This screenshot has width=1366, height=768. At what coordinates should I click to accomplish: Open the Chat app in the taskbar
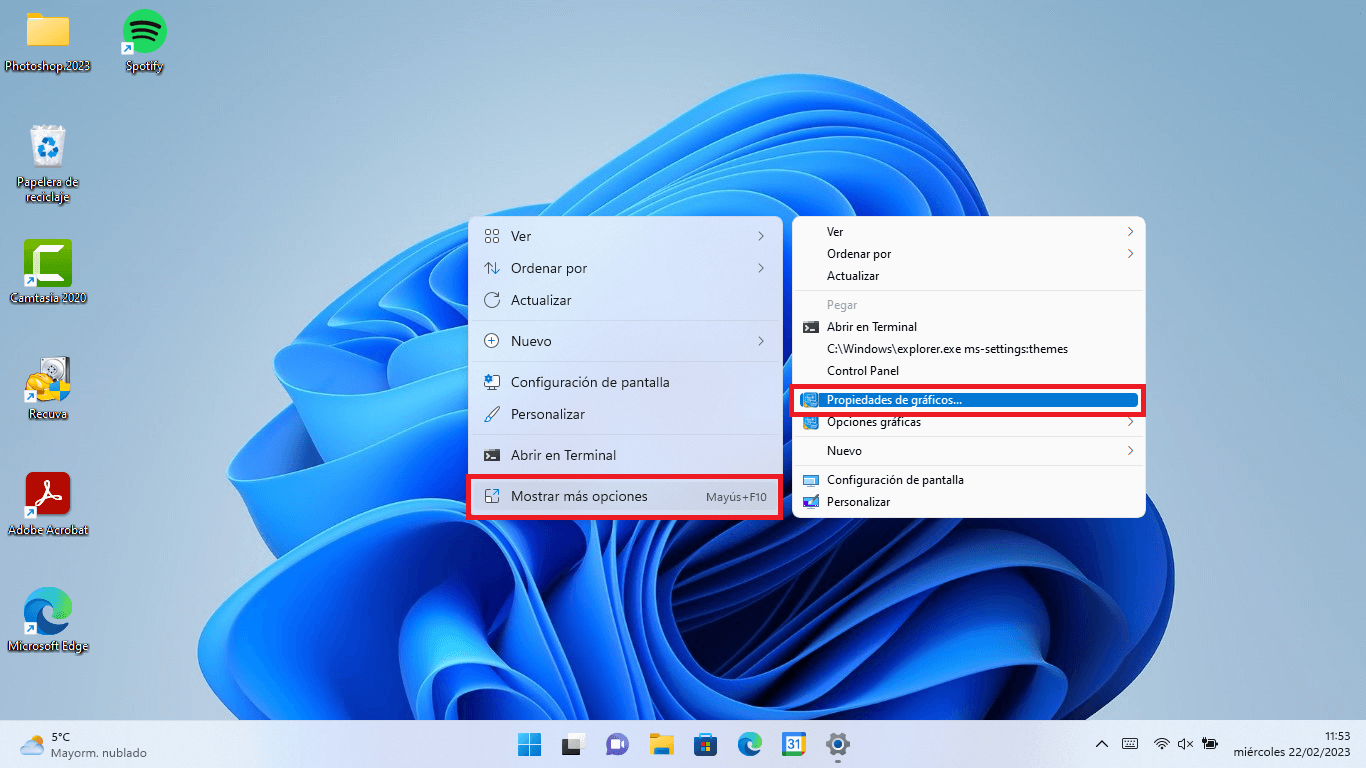pyautogui.click(x=617, y=745)
